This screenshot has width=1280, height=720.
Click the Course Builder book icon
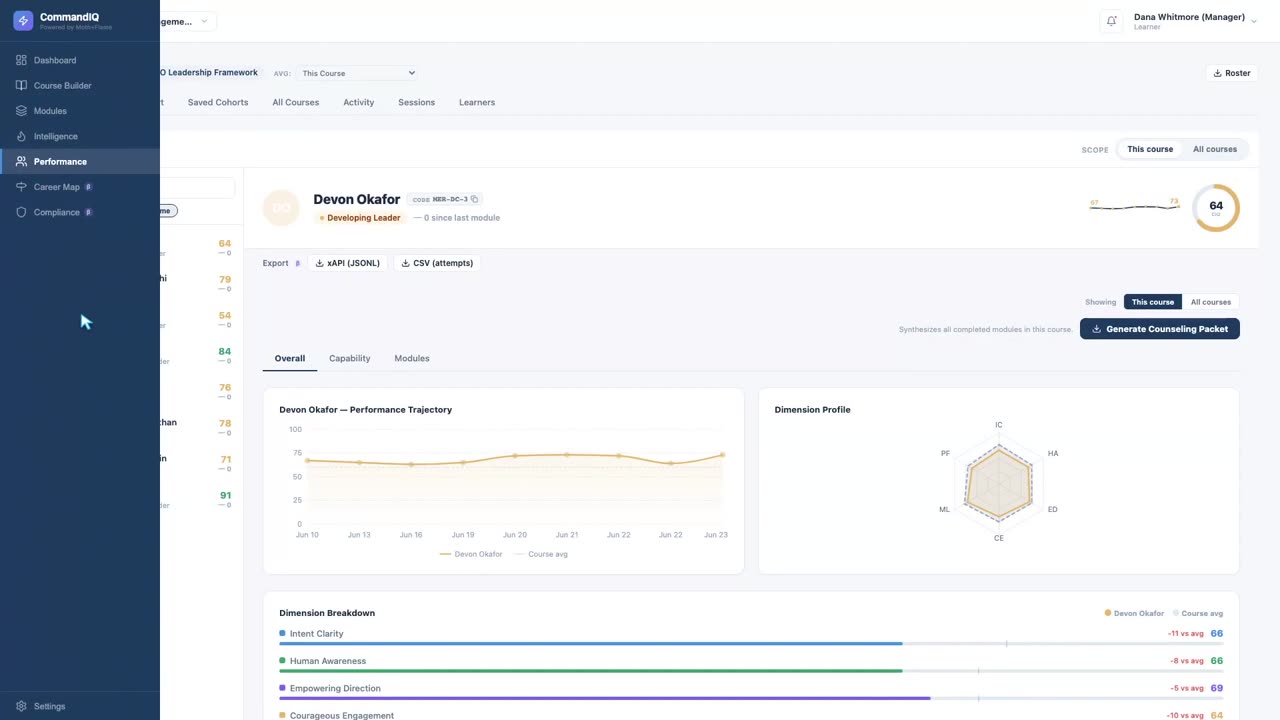[22, 86]
